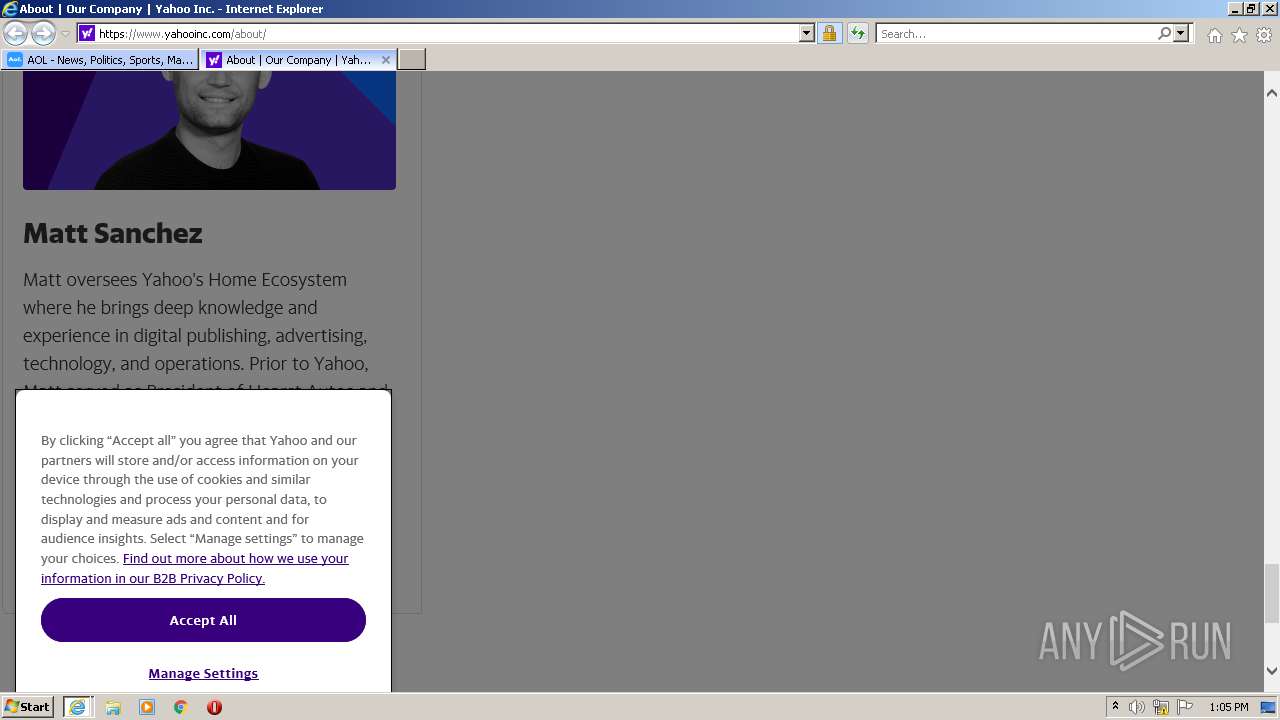The width and height of the screenshot is (1280, 720).
Task: Click the Search box in the toolbar
Action: pos(1015,33)
